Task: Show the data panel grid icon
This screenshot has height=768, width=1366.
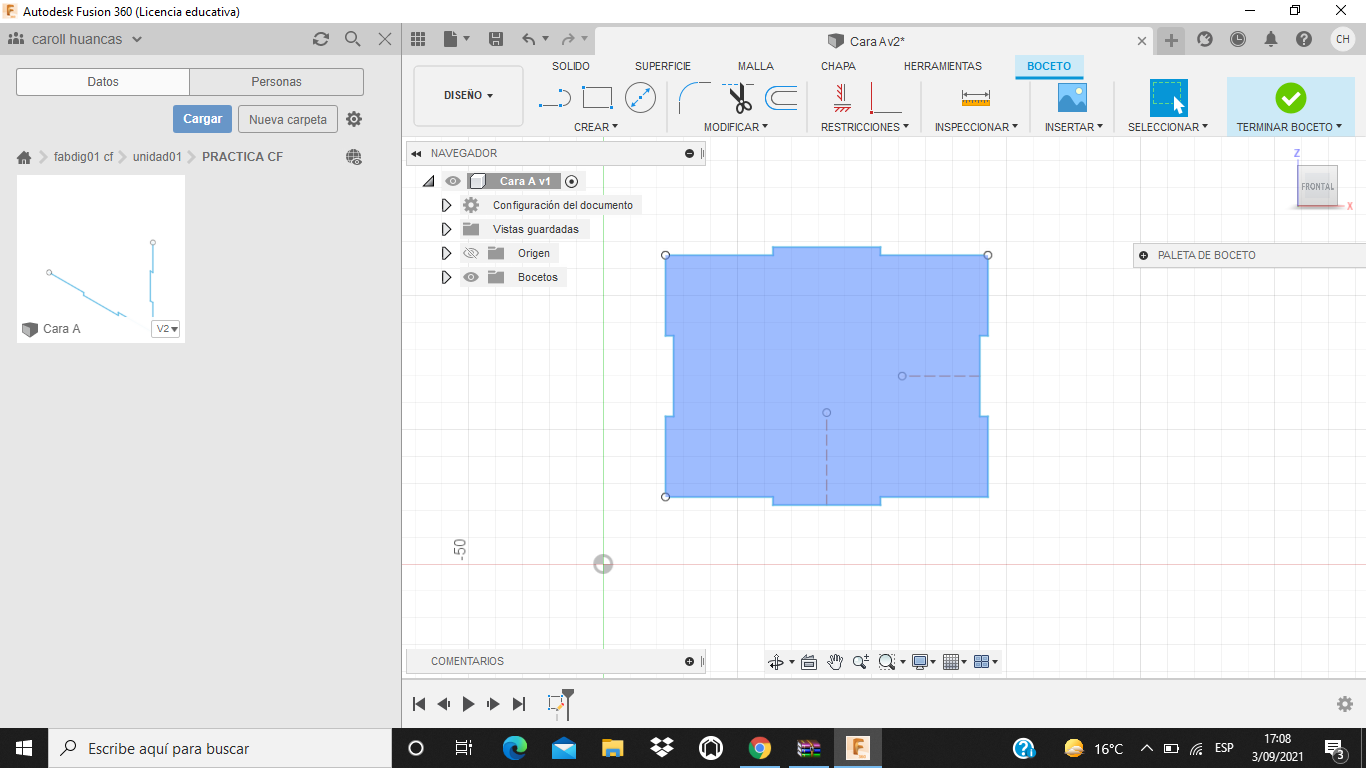Action: coord(418,39)
